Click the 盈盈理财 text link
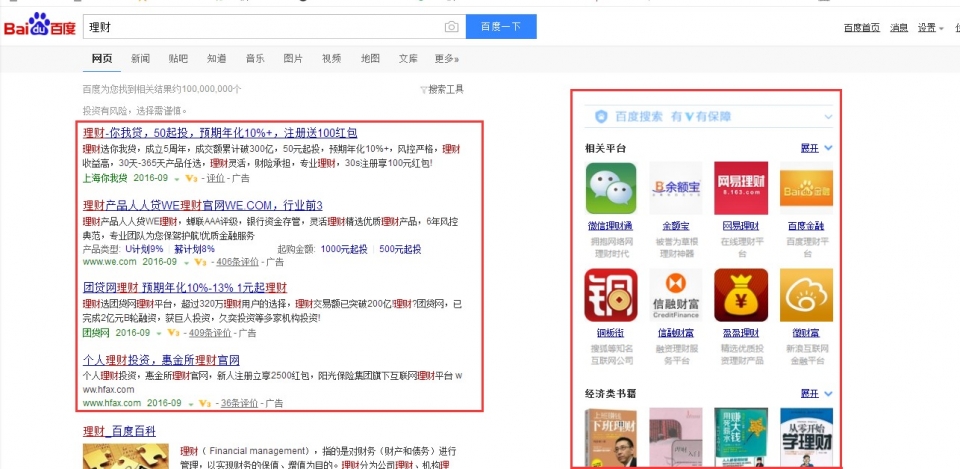This screenshot has height=469, width=960. tap(741, 333)
